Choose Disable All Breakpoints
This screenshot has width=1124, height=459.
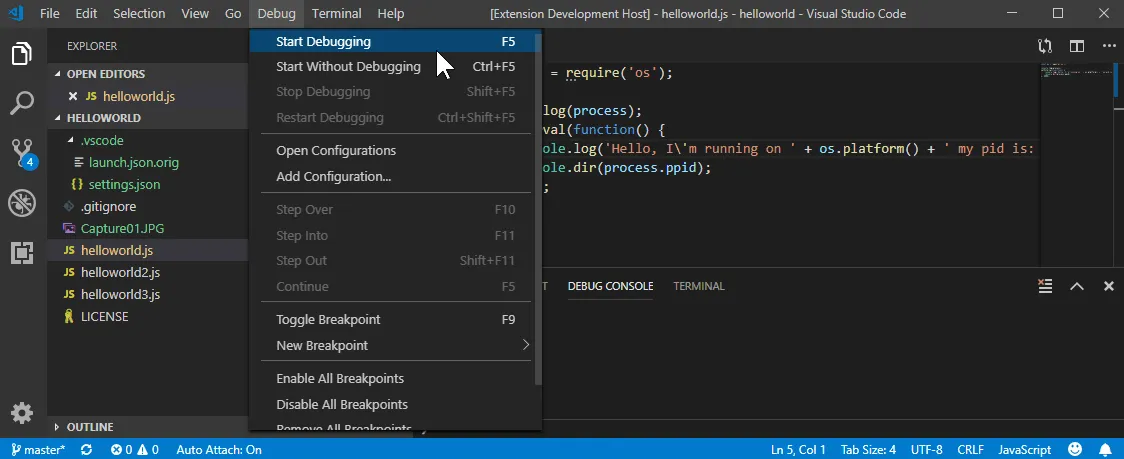[x=394, y=404]
